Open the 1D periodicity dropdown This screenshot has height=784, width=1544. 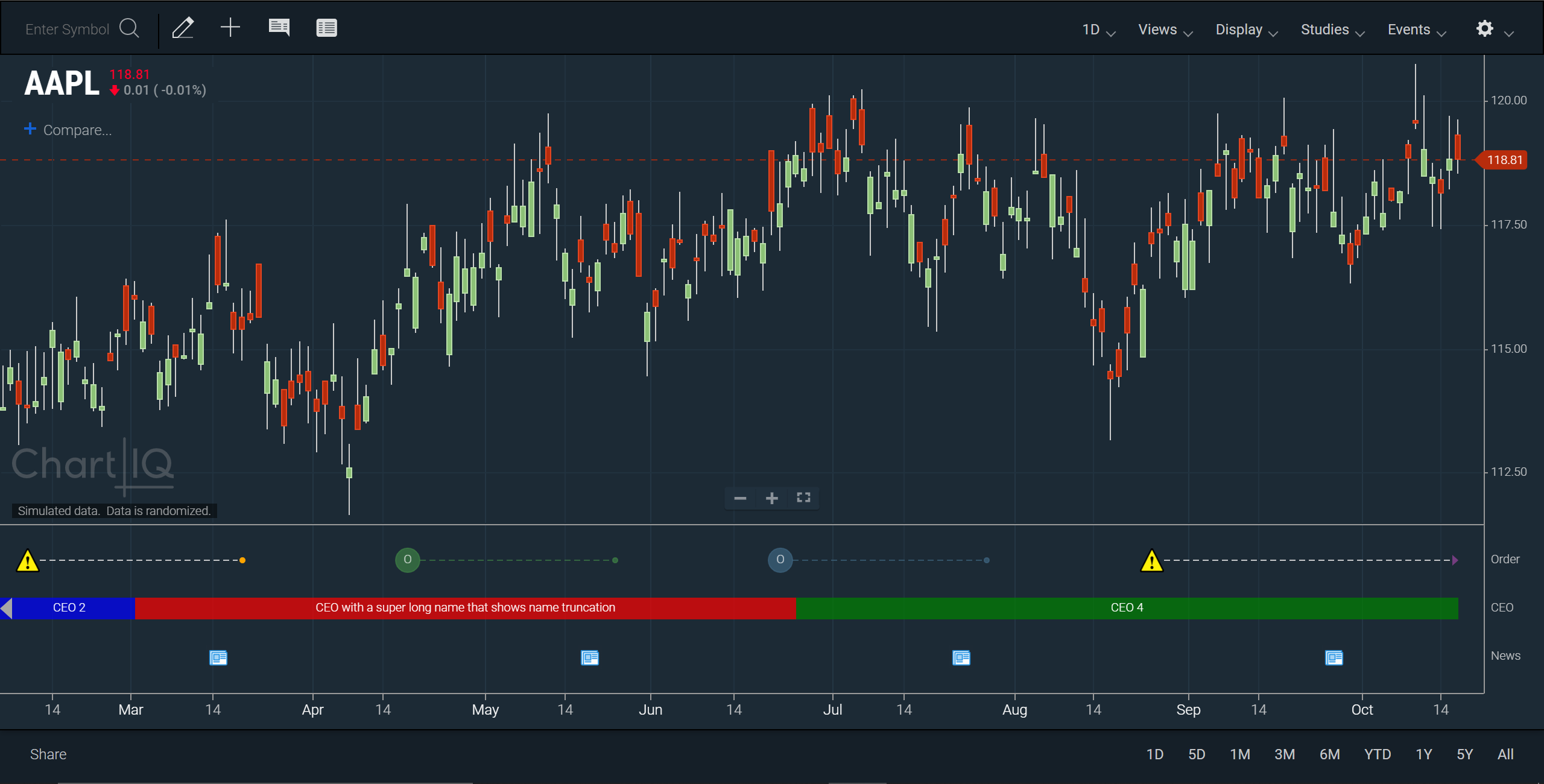(1098, 30)
